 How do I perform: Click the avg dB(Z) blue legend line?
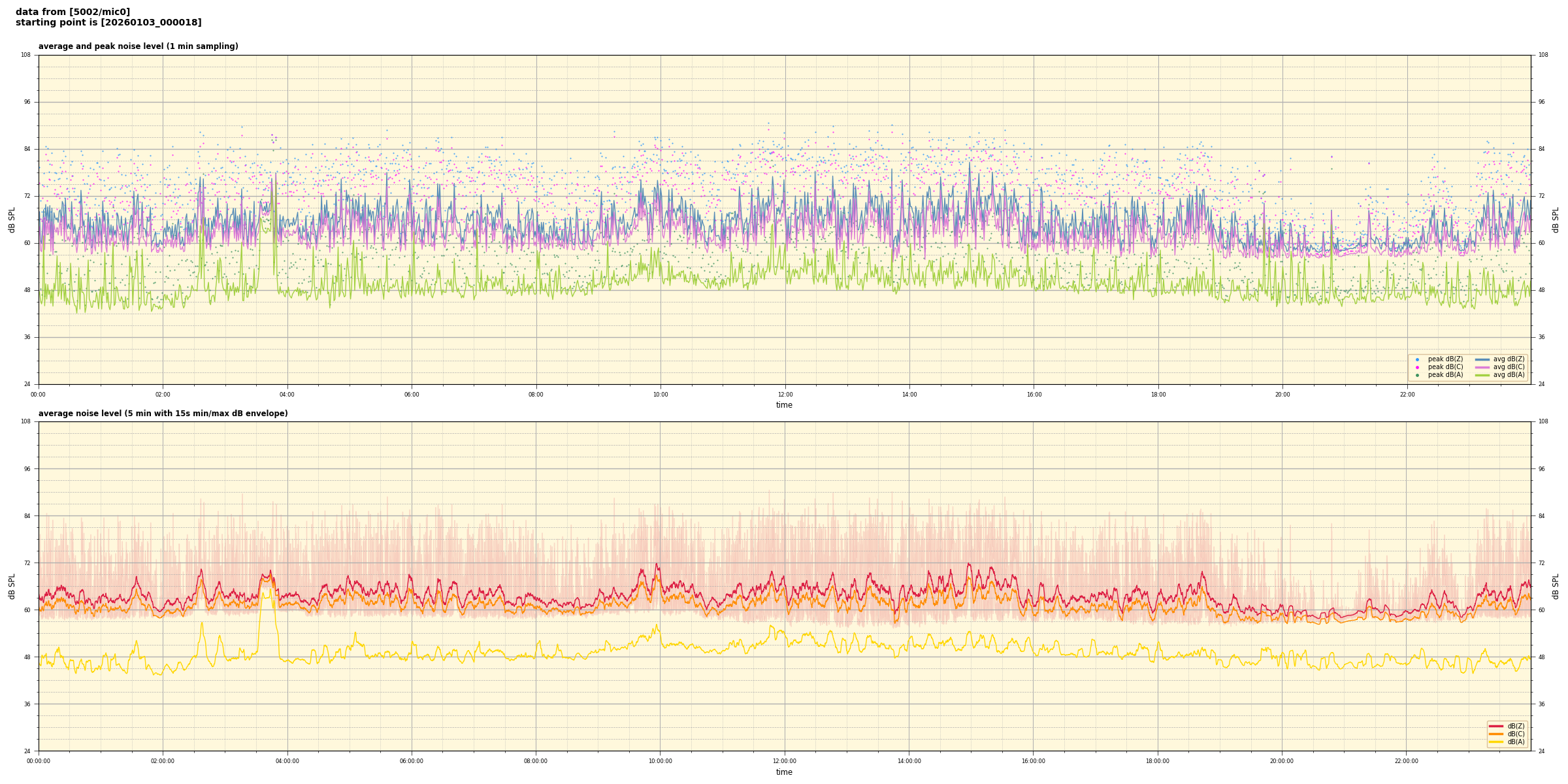tap(1482, 359)
